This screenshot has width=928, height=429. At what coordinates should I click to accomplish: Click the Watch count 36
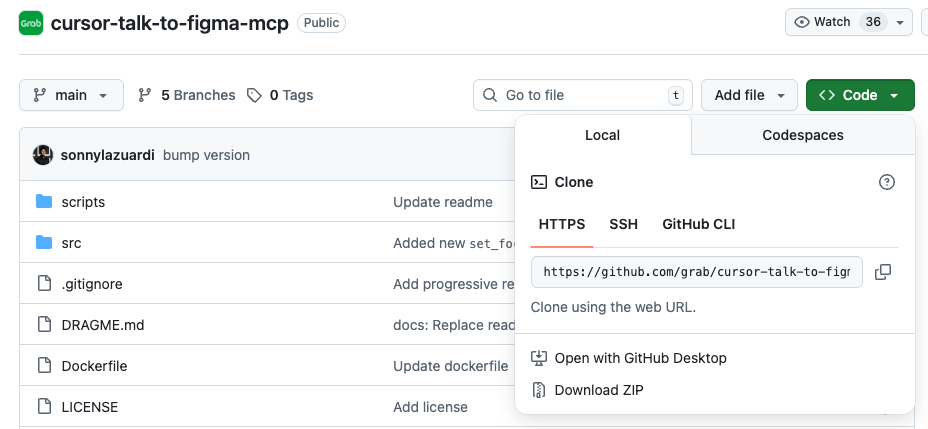coord(873,22)
